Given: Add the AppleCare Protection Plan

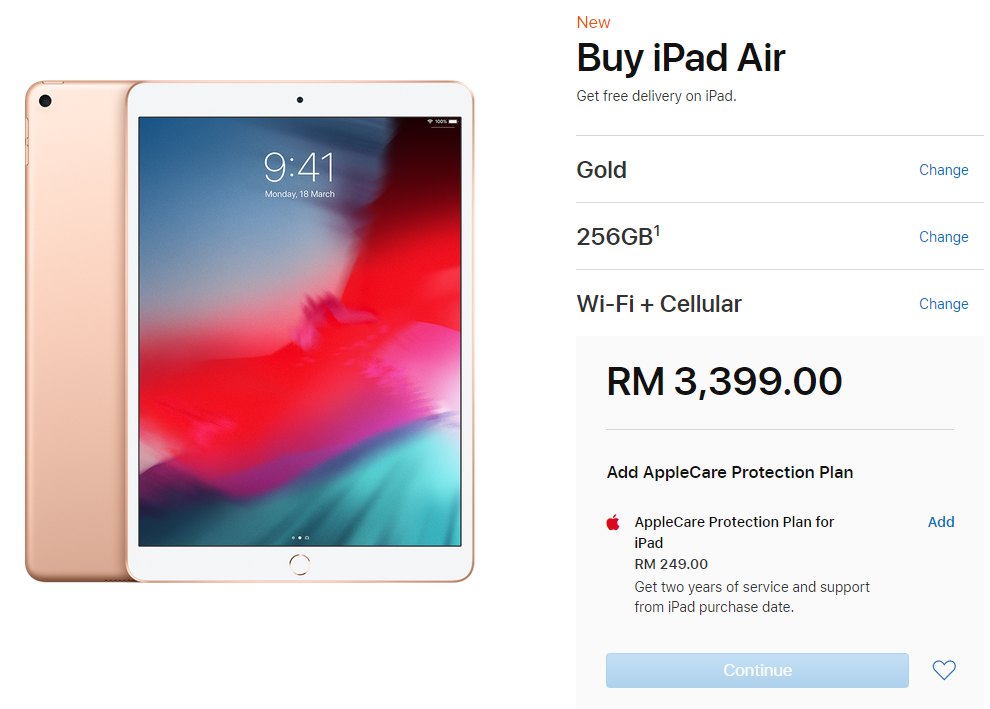Looking at the screenshot, I should point(941,522).
